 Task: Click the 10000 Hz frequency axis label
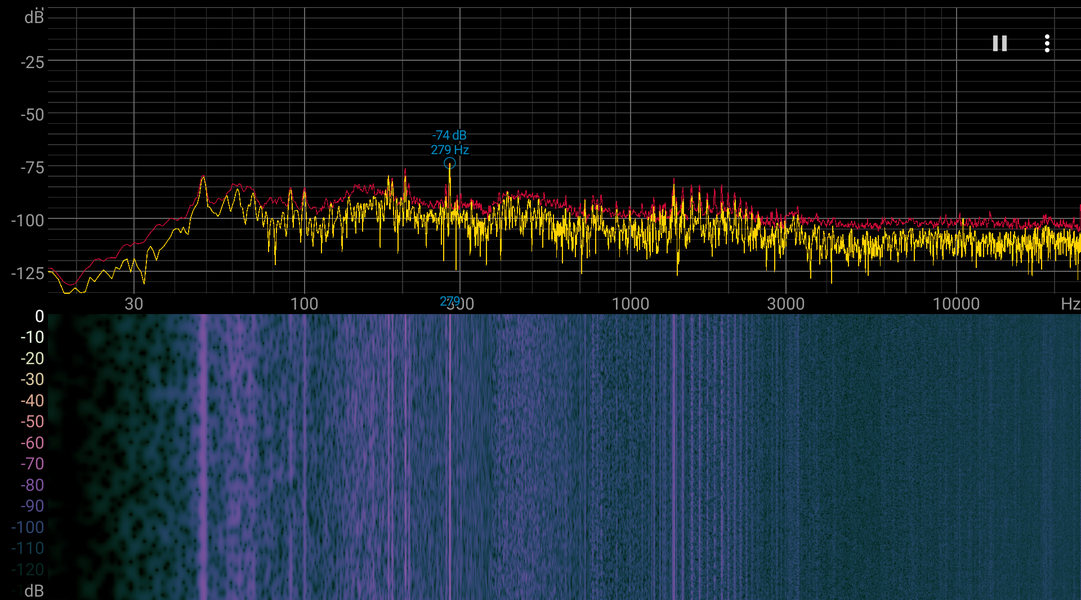[956, 304]
